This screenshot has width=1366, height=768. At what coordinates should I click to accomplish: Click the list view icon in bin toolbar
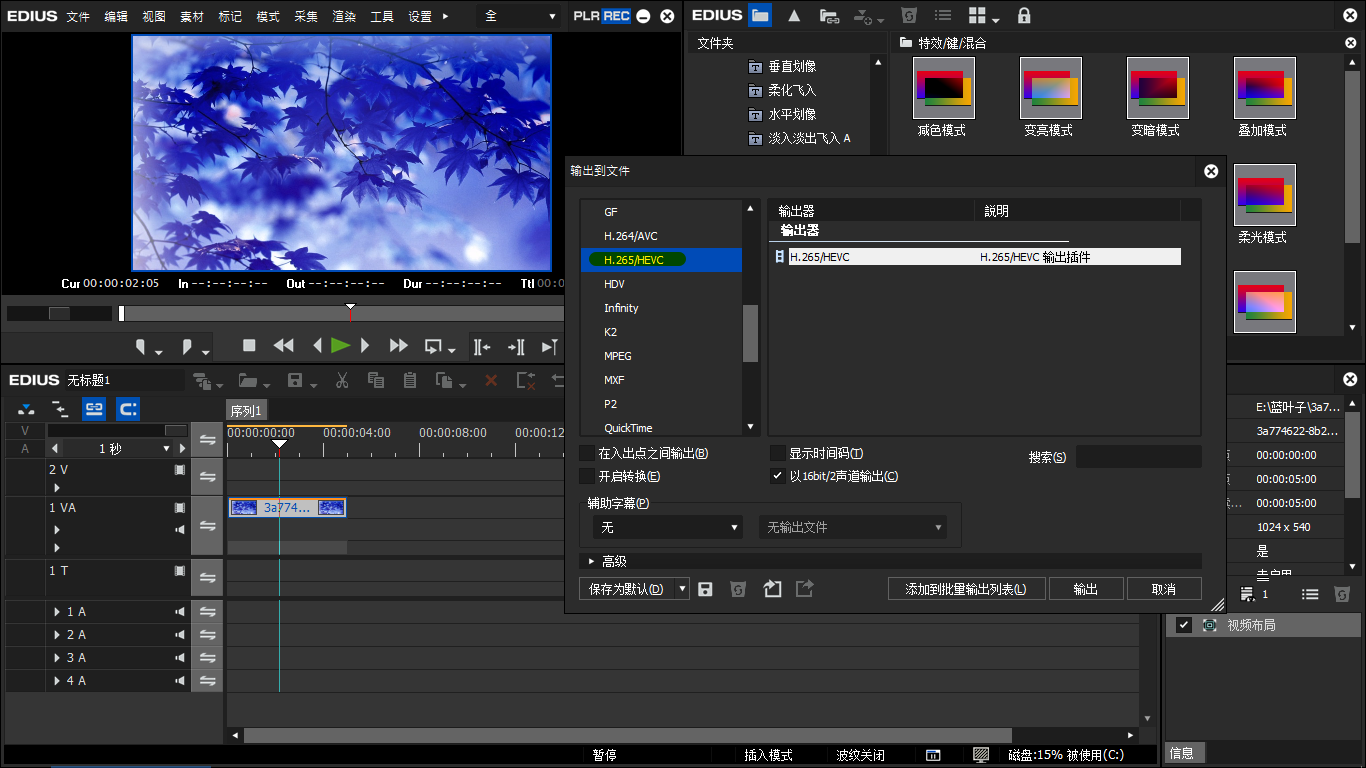point(942,15)
